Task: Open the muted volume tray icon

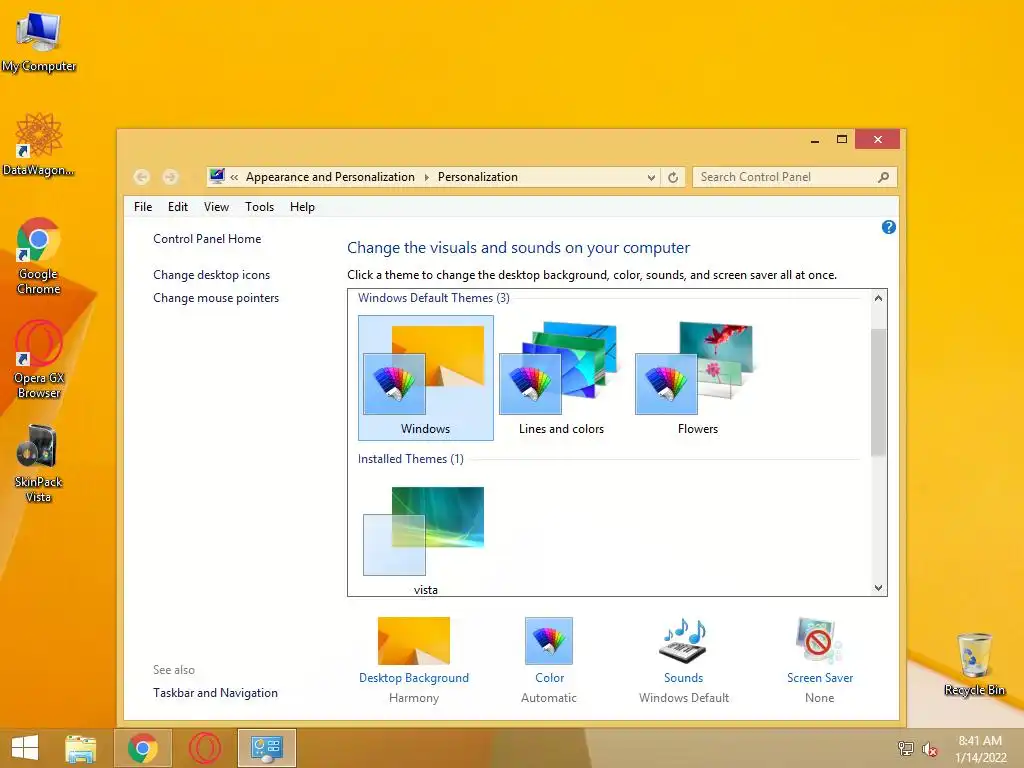Action: click(929, 750)
